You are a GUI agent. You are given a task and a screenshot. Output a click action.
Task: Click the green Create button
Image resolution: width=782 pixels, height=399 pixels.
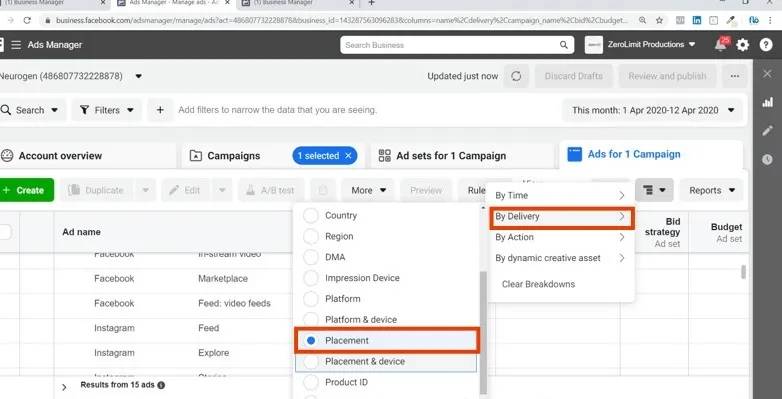coord(25,190)
